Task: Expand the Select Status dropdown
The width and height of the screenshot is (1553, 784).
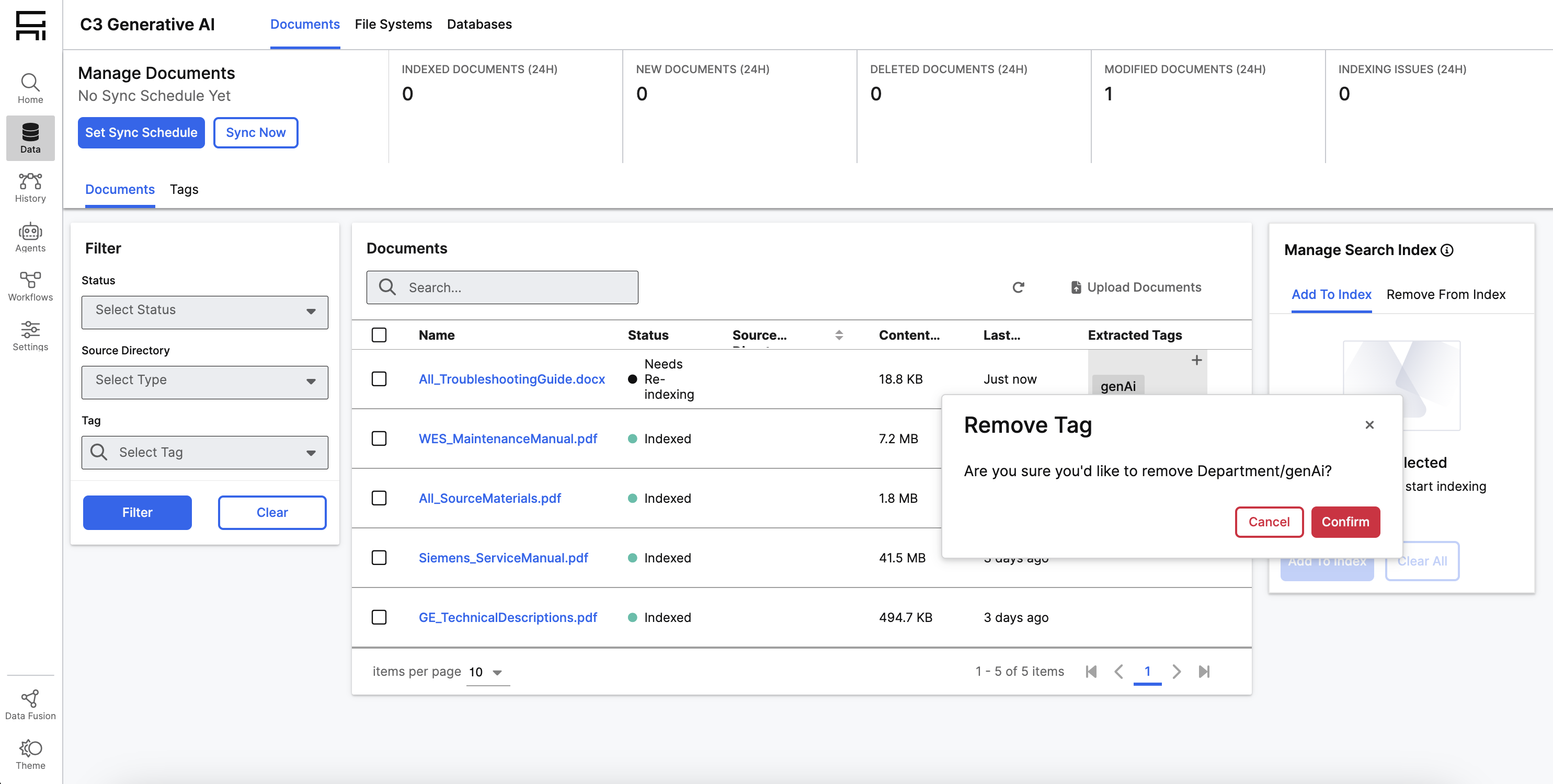Action: 204,311
